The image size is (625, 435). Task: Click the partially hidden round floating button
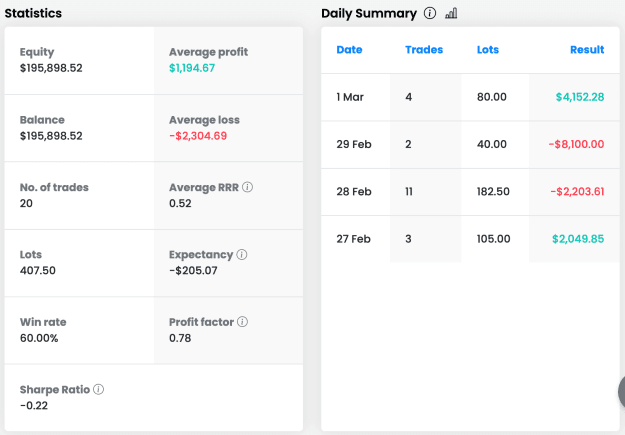tap(621, 392)
